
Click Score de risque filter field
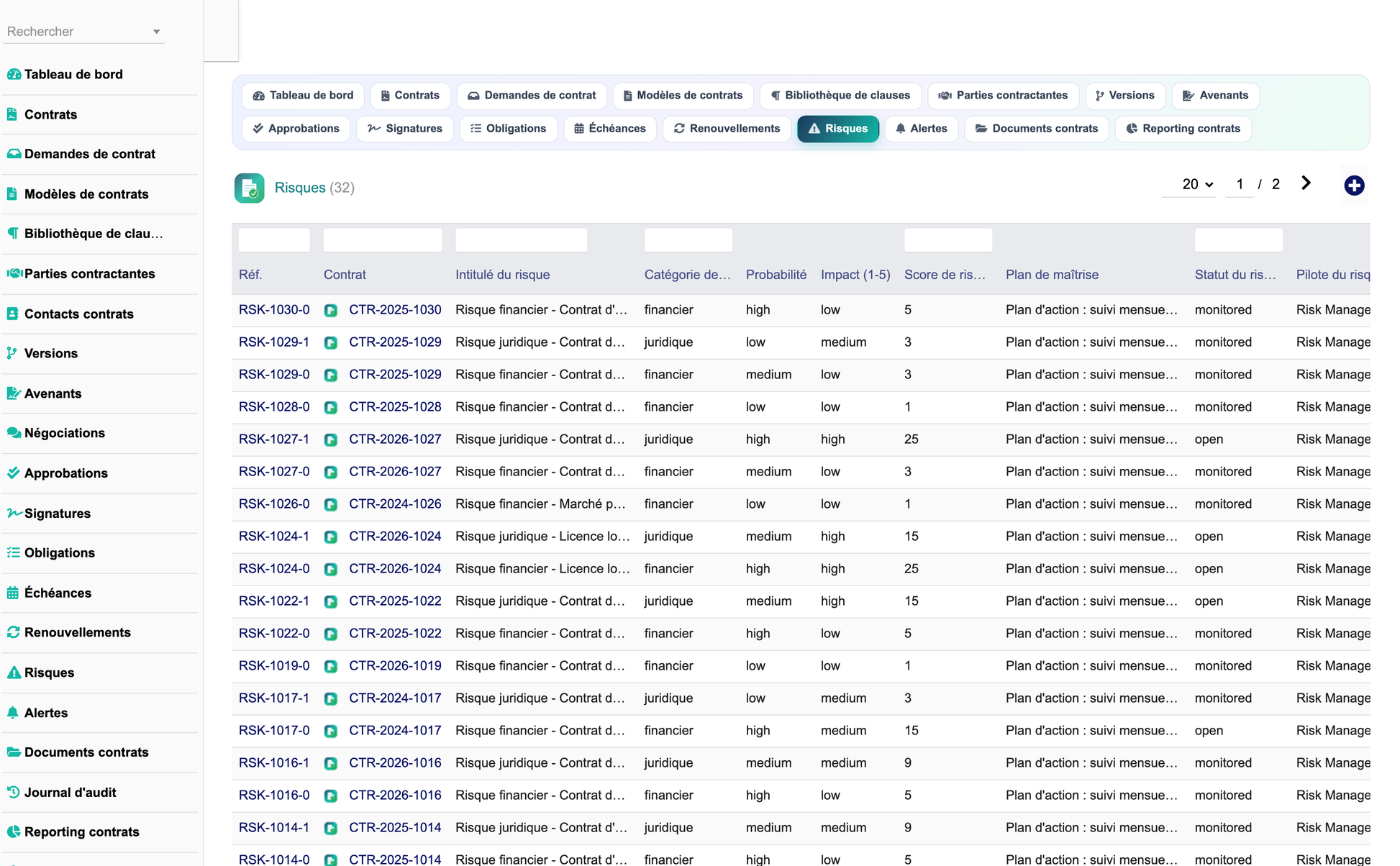pos(948,240)
